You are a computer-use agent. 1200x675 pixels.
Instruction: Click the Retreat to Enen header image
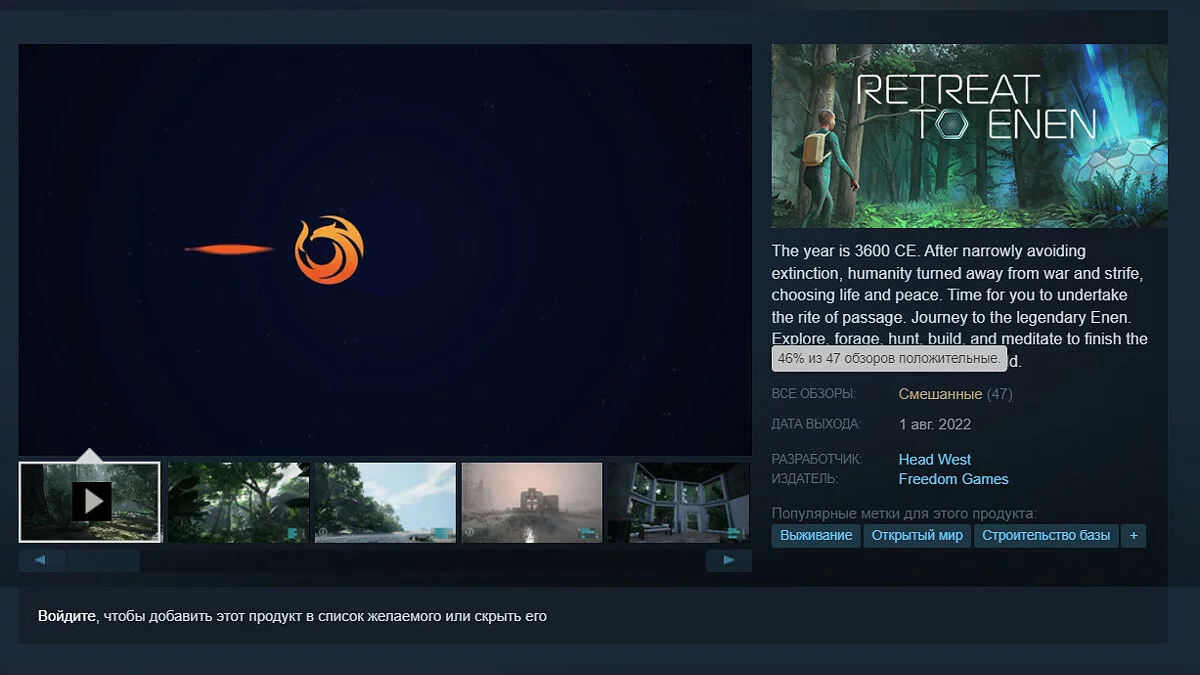click(x=969, y=136)
